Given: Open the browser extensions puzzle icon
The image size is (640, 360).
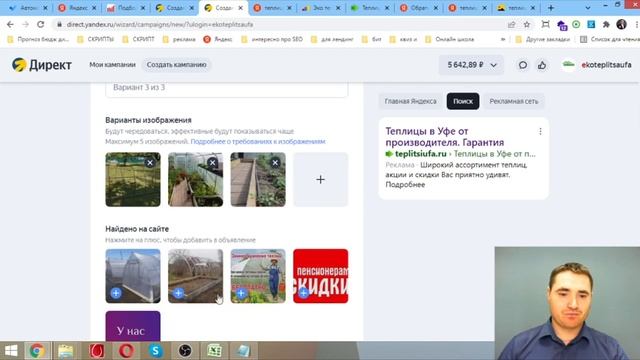Looking at the screenshot, I should point(606,24).
